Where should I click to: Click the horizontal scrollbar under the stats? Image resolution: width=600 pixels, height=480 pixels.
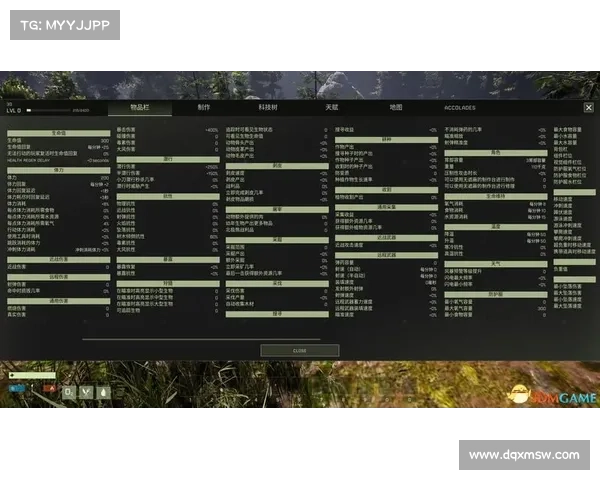201,339
